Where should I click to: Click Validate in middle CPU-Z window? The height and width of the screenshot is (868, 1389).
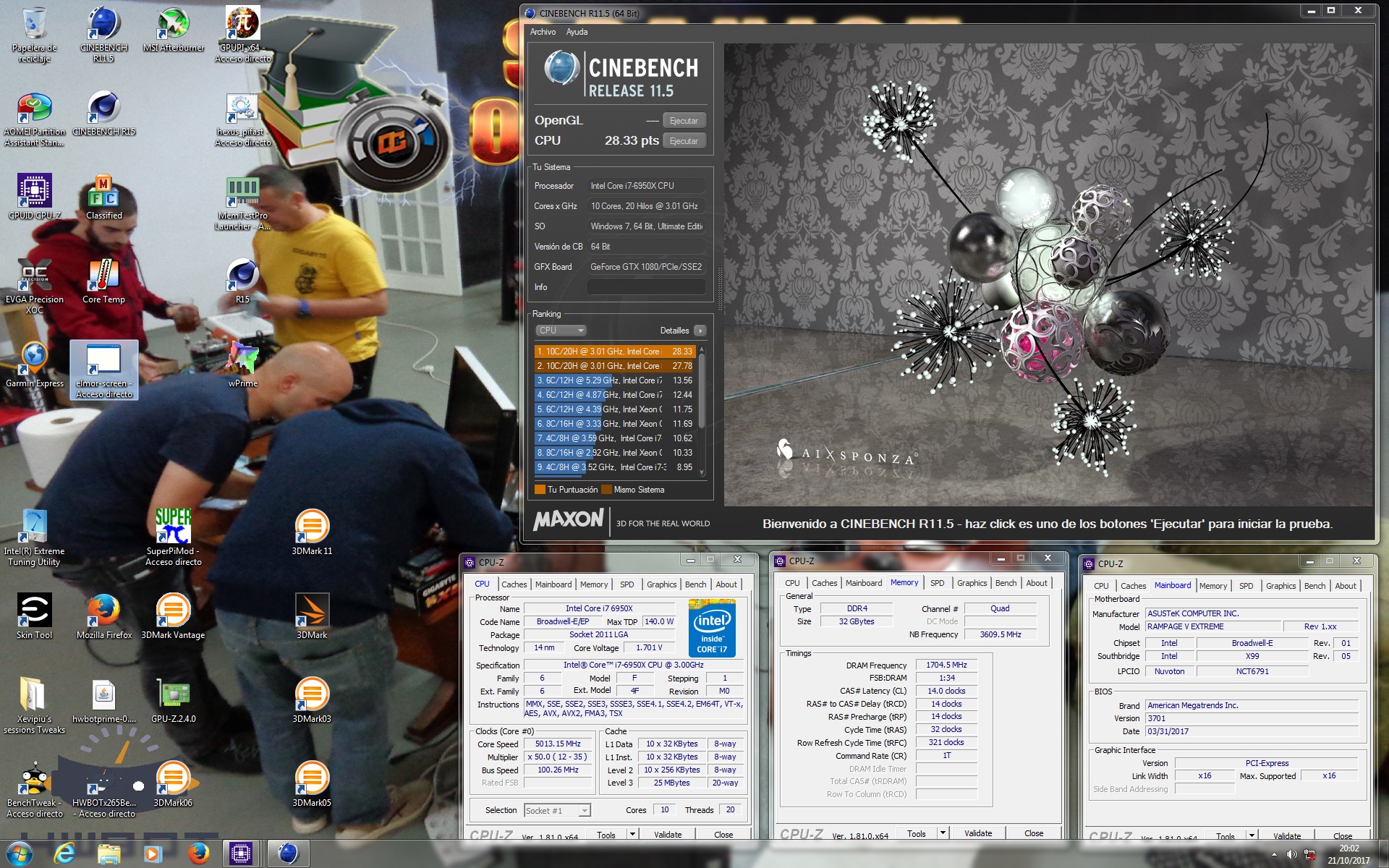point(978,833)
